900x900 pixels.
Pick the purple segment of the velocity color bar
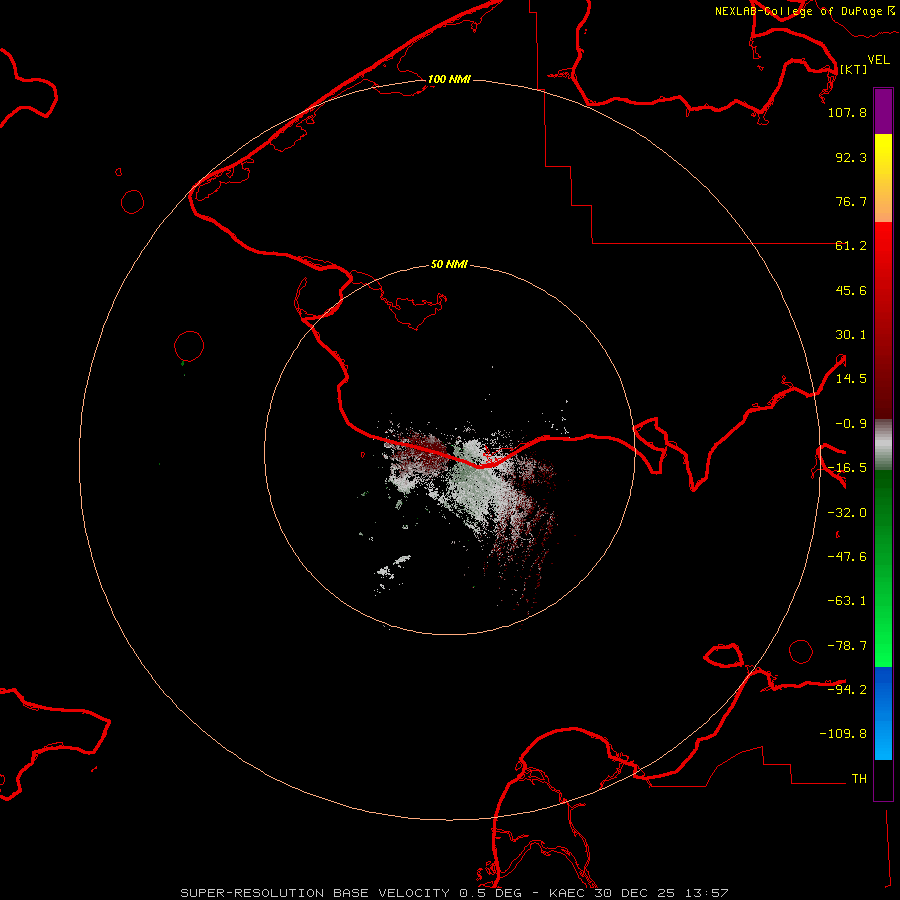click(883, 111)
